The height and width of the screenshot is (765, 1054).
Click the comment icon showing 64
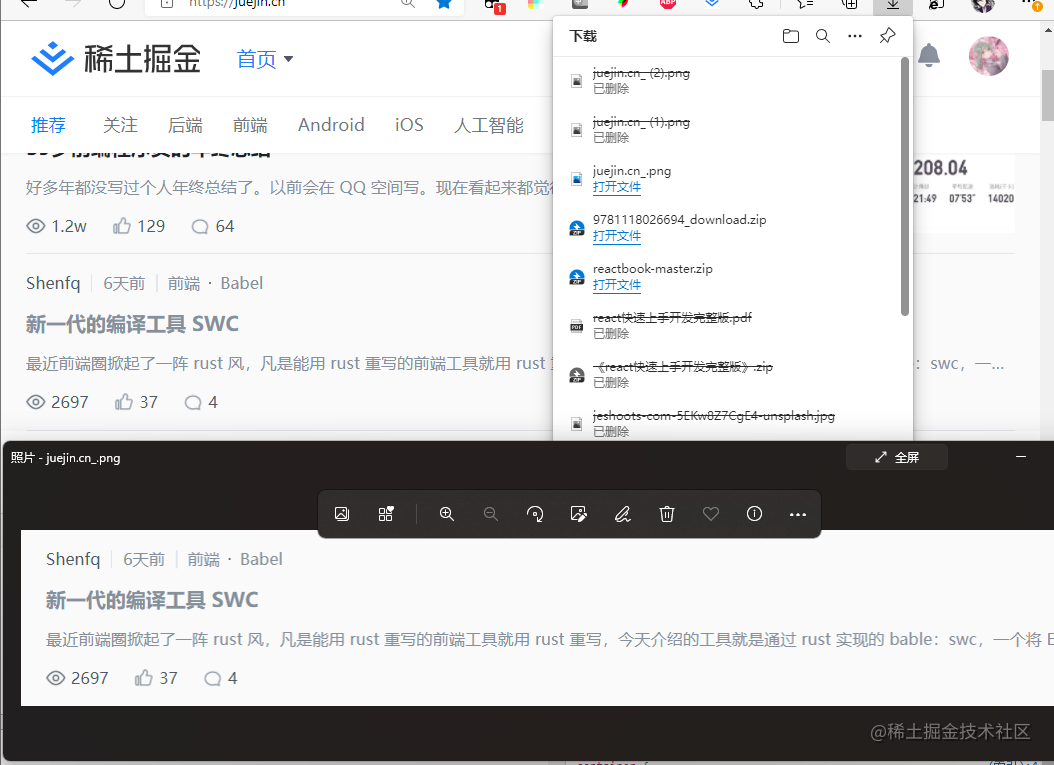[200, 227]
